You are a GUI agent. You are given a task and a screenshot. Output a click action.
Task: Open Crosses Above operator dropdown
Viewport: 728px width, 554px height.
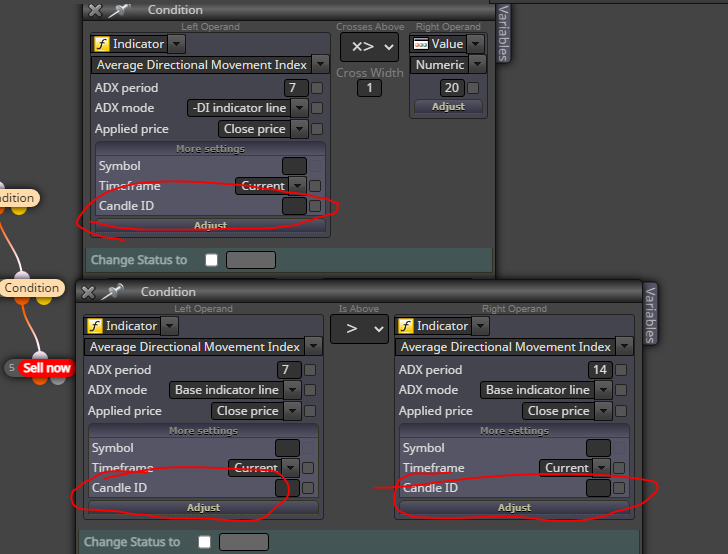click(x=369, y=47)
